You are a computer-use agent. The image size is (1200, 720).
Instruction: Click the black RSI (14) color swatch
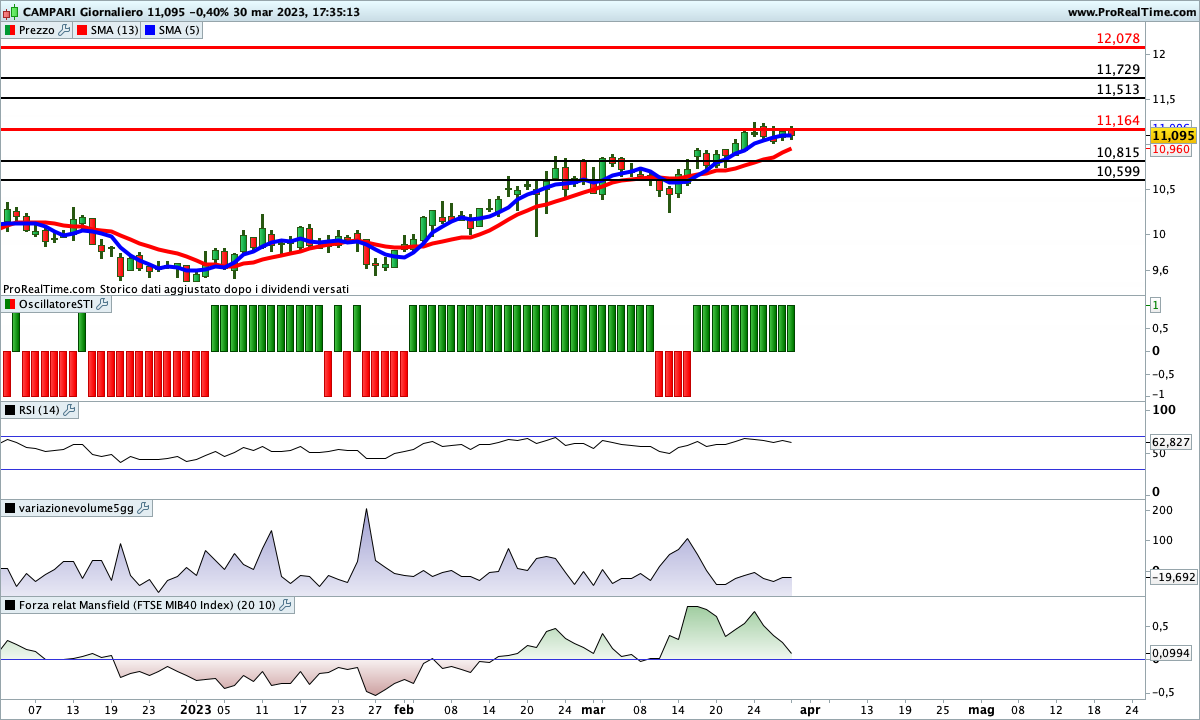coord(10,410)
